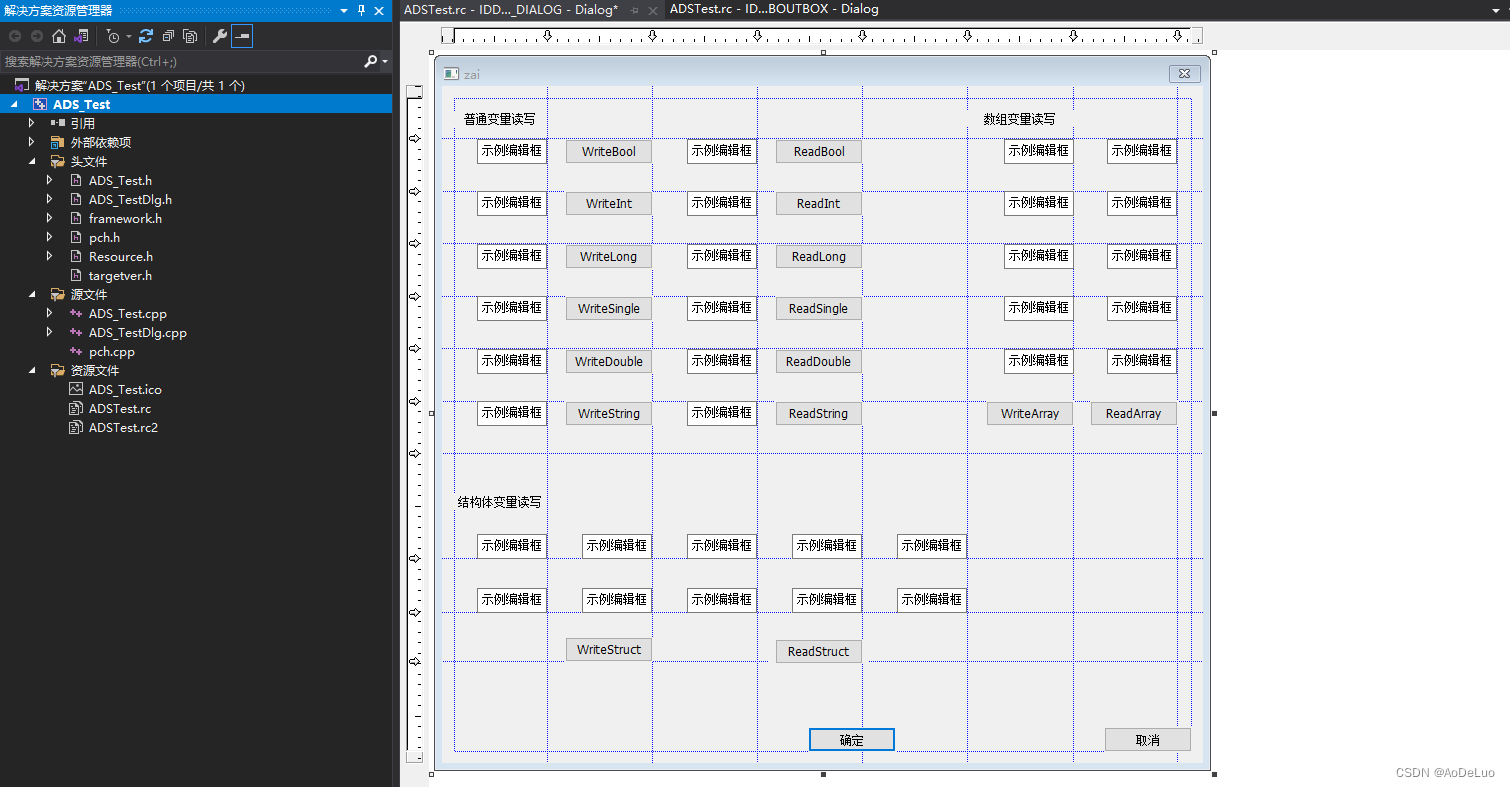Select edit box directly left of WriteBool
The height and width of the screenshot is (787, 1510).
pos(512,151)
